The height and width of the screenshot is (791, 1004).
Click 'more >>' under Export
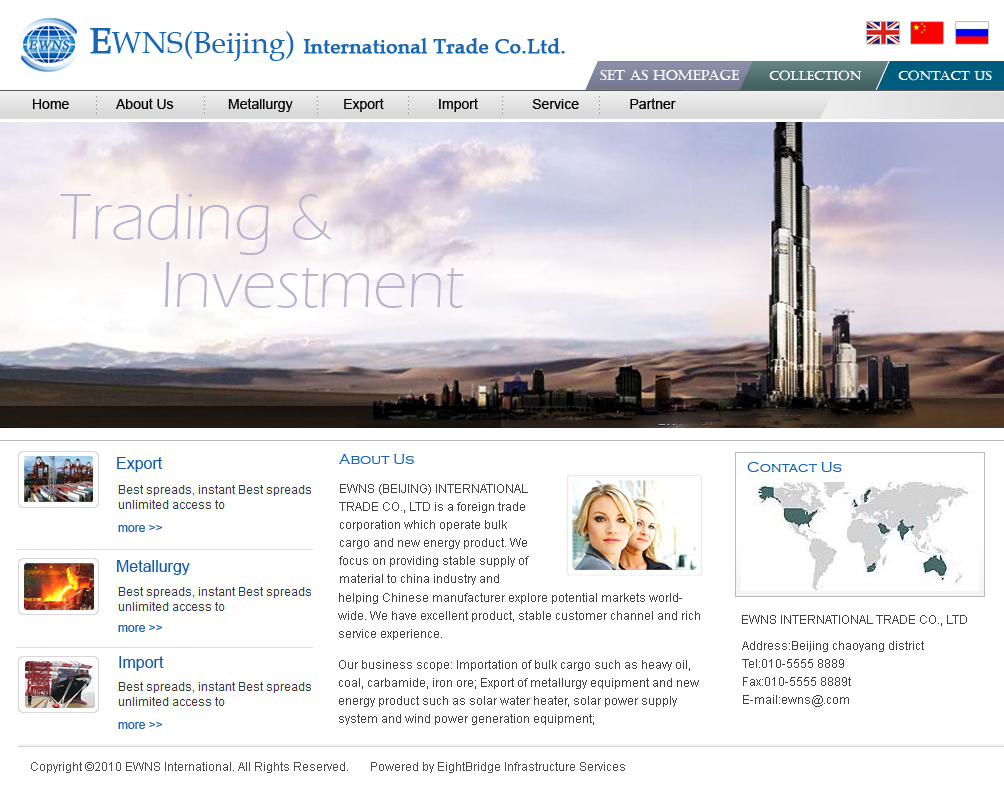pos(140,528)
